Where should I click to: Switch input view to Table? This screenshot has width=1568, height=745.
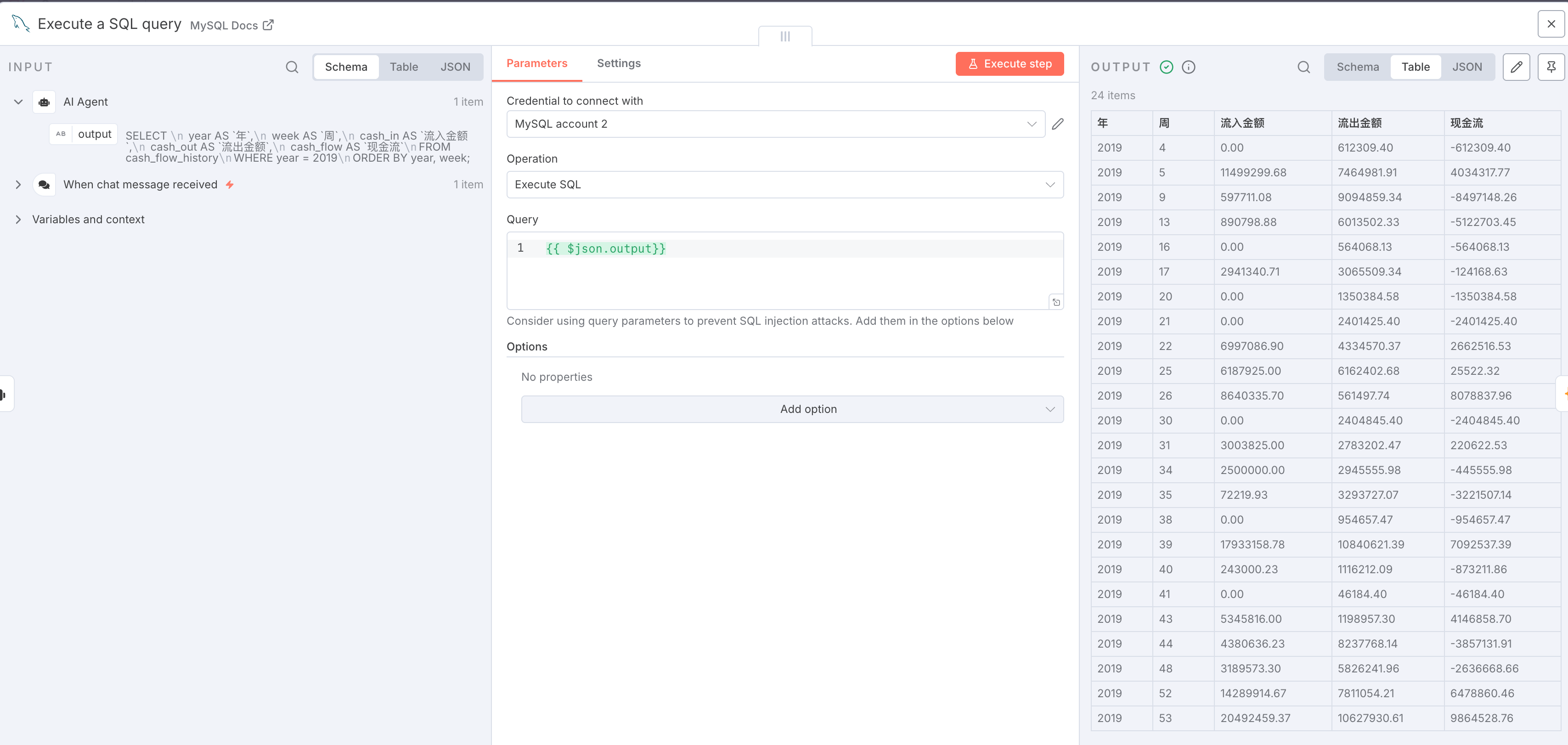tap(404, 67)
